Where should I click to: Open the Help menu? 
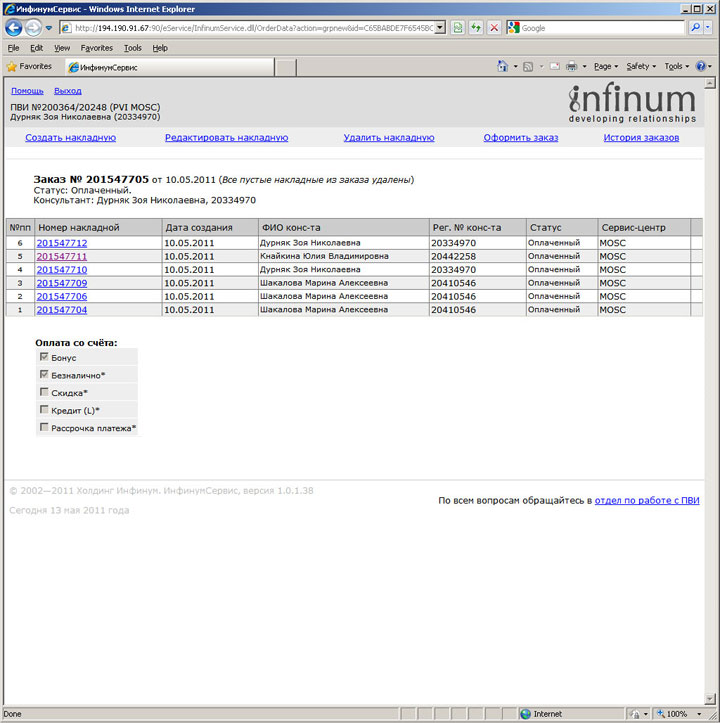click(x=160, y=48)
